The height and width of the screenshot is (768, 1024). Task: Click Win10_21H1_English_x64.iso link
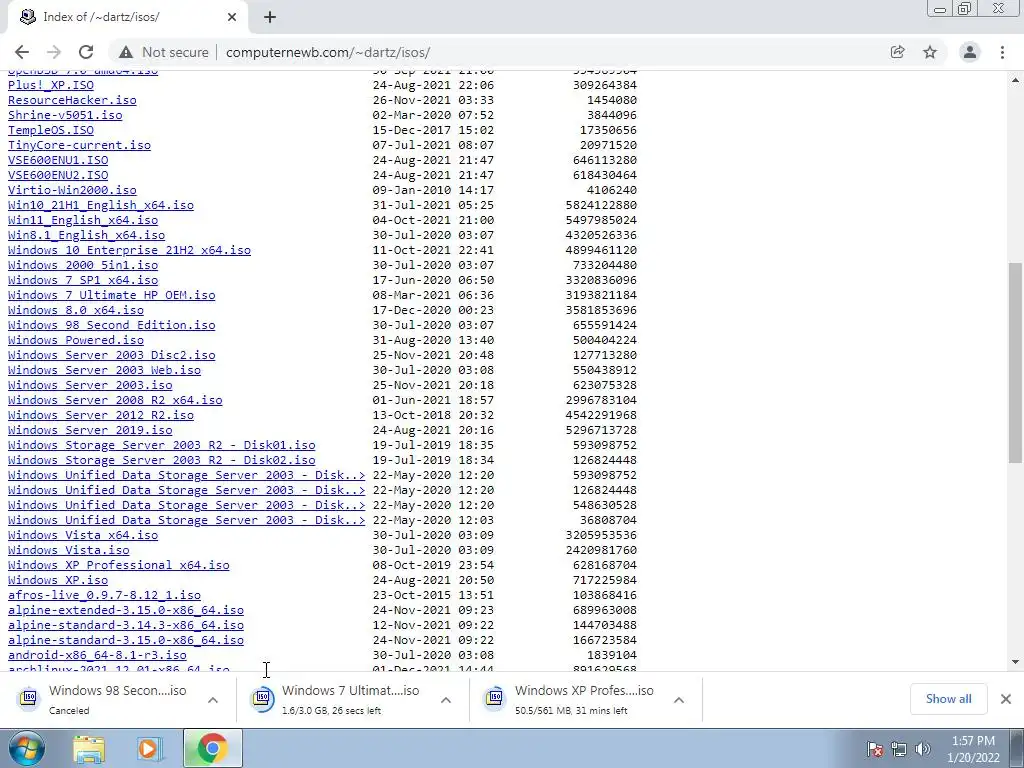101,205
